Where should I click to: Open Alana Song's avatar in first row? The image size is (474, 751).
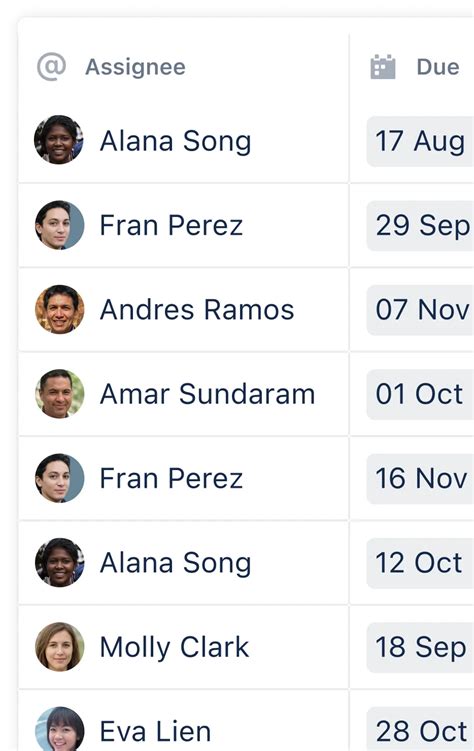coord(59,140)
